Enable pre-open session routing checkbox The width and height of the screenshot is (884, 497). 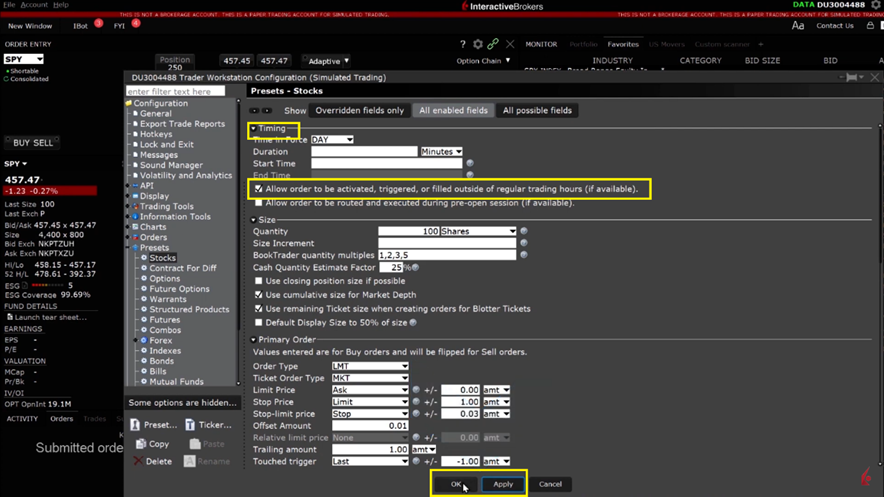259,203
